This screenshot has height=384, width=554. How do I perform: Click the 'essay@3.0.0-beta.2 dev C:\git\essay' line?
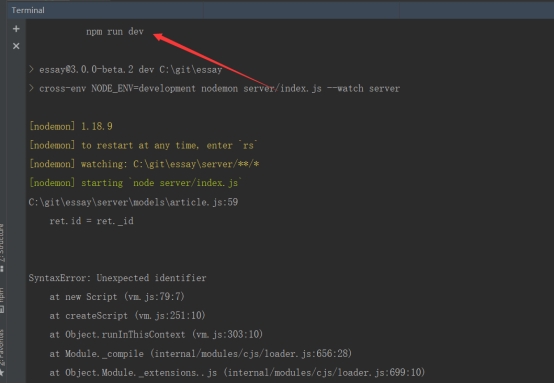click(125, 70)
